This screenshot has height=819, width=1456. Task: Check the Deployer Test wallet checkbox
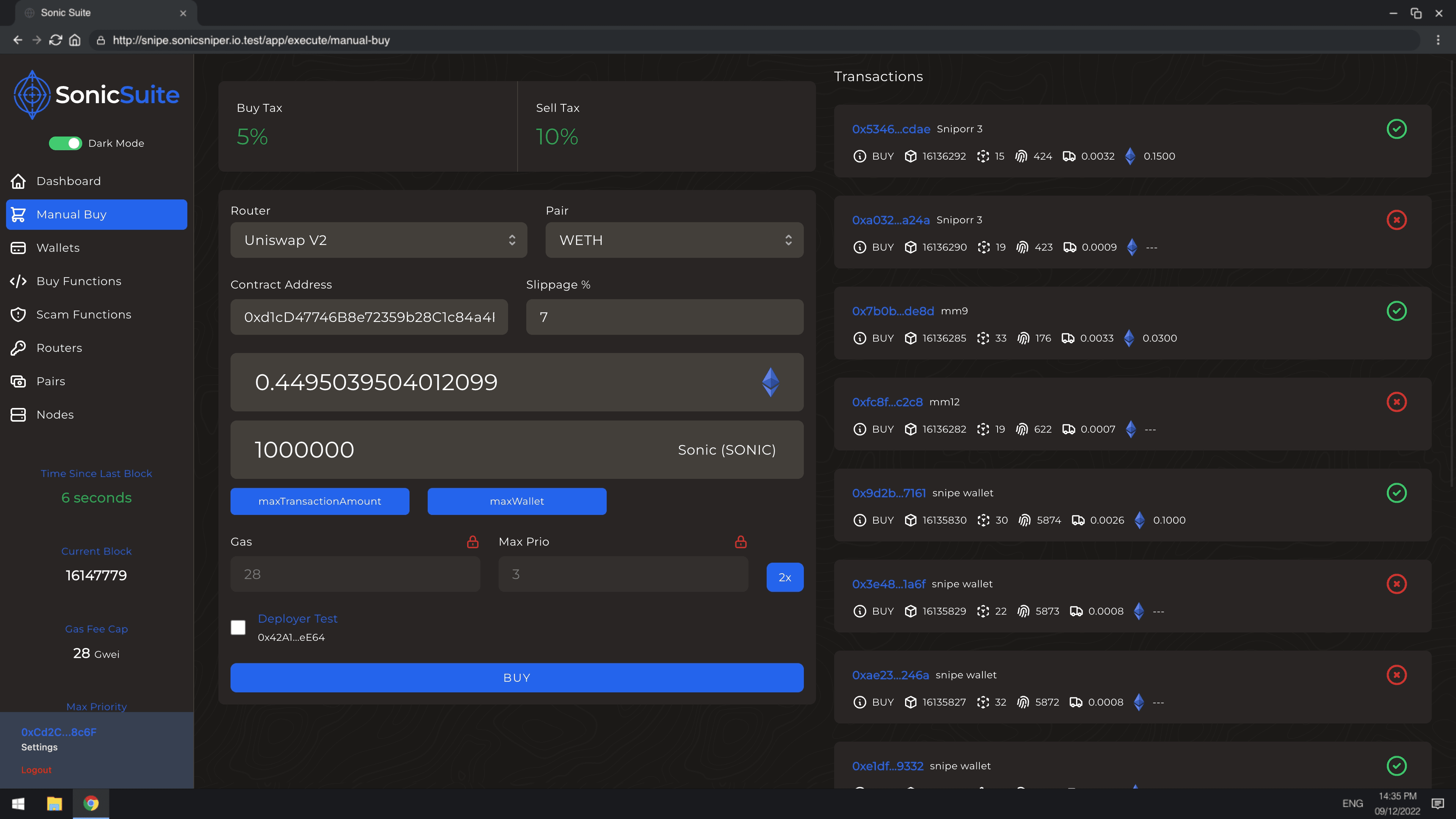pos(238,628)
